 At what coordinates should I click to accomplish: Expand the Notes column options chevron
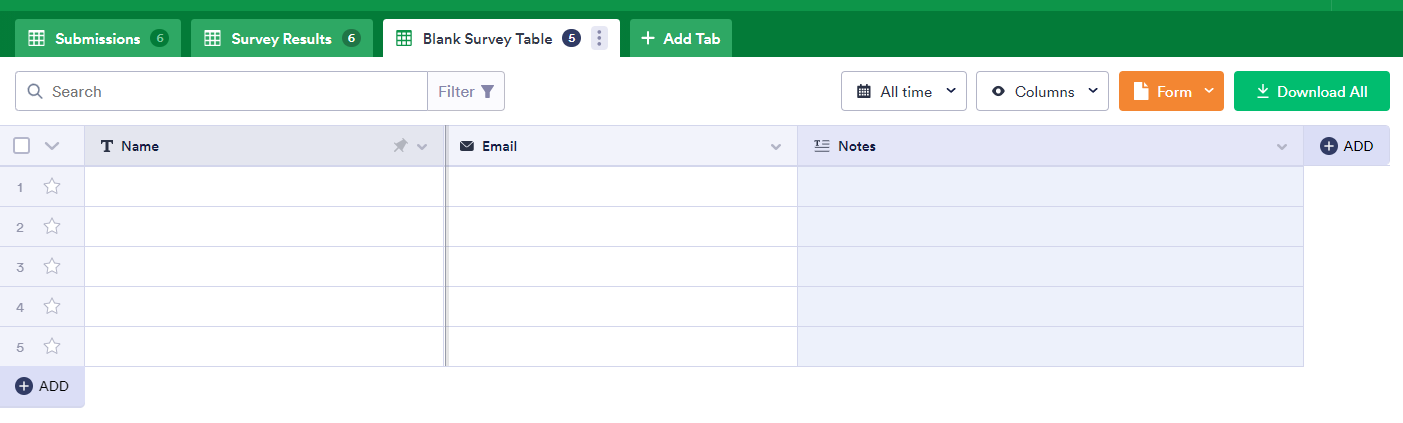1282,147
